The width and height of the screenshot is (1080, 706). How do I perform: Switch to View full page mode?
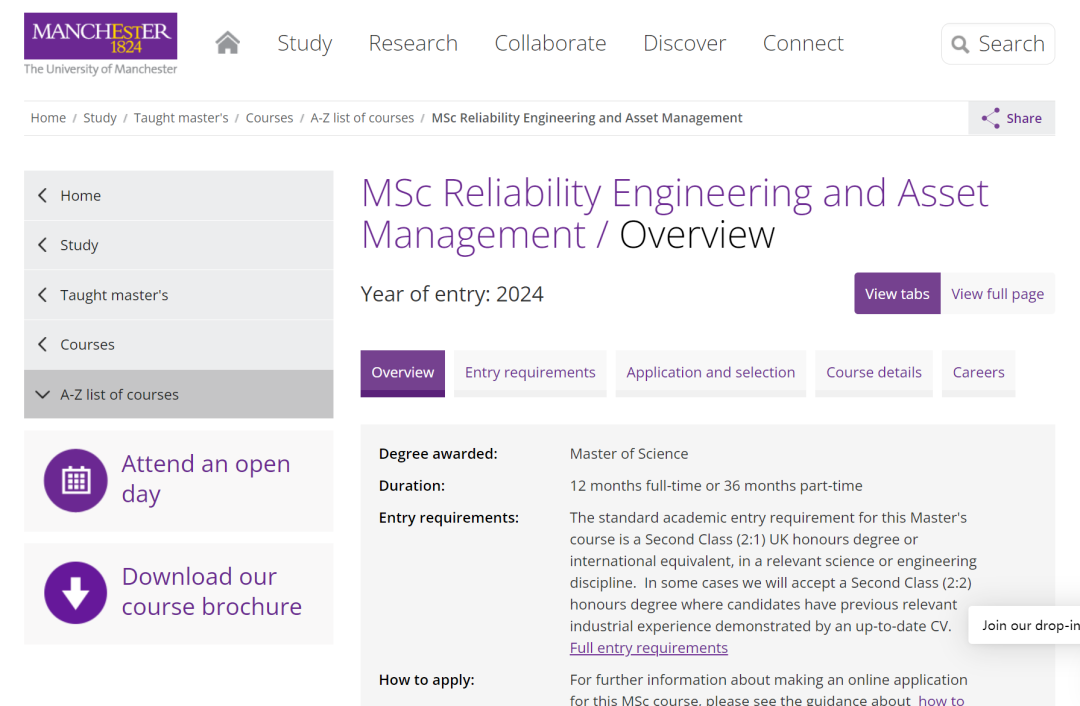[997, 293]
